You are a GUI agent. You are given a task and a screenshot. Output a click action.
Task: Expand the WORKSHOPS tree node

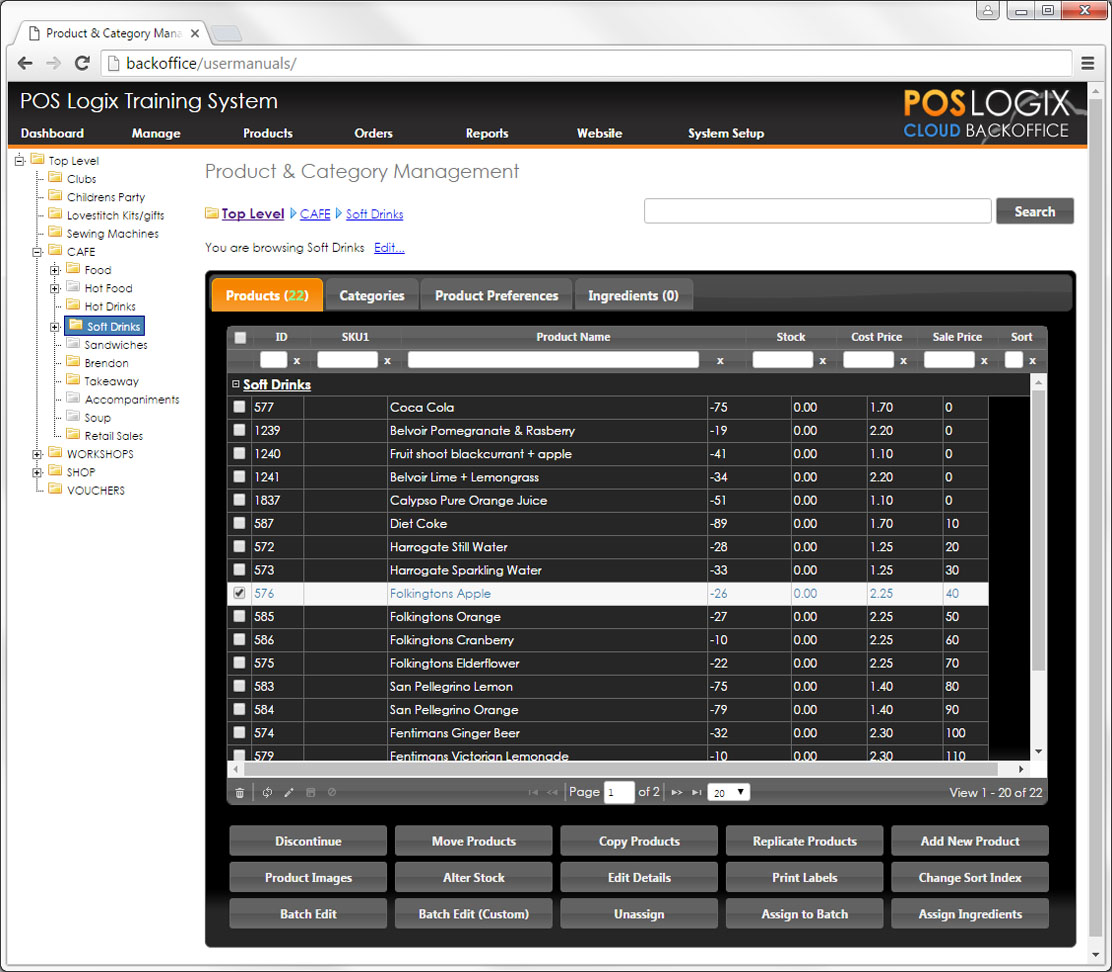coord(37,454)
